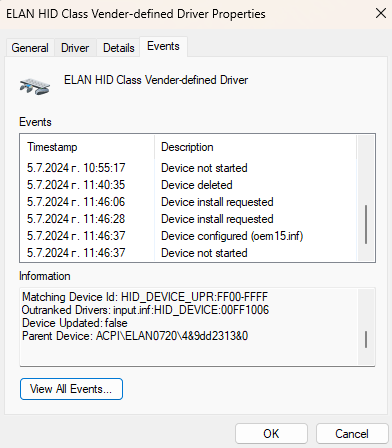Image resolution: width=392 pixels, height=448 pixels.
Task: Click the Device Updated: false line
Action: (x=75, y=323)
